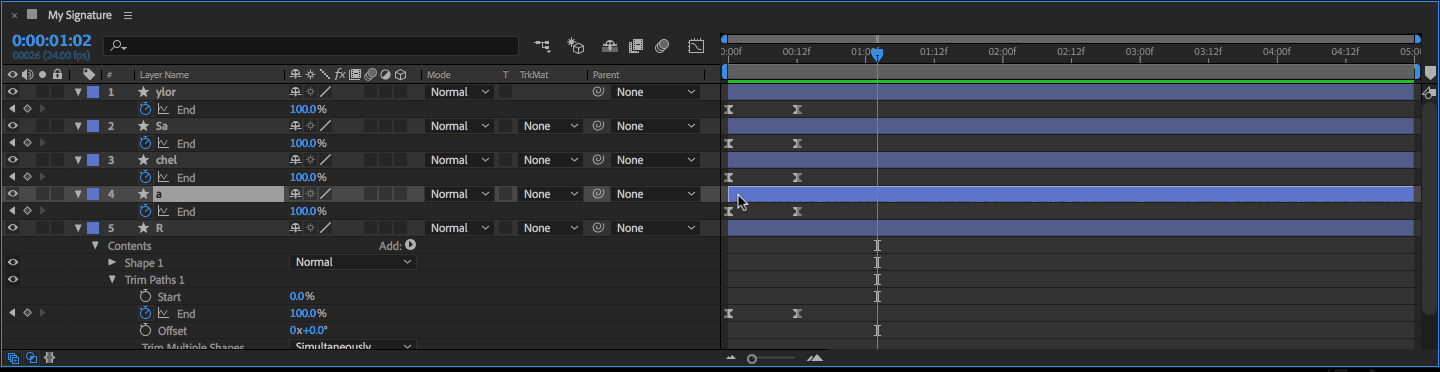
Task: Toggle the quality switch on layer chel
Action: pyautogui.click(x=325, y=160)
